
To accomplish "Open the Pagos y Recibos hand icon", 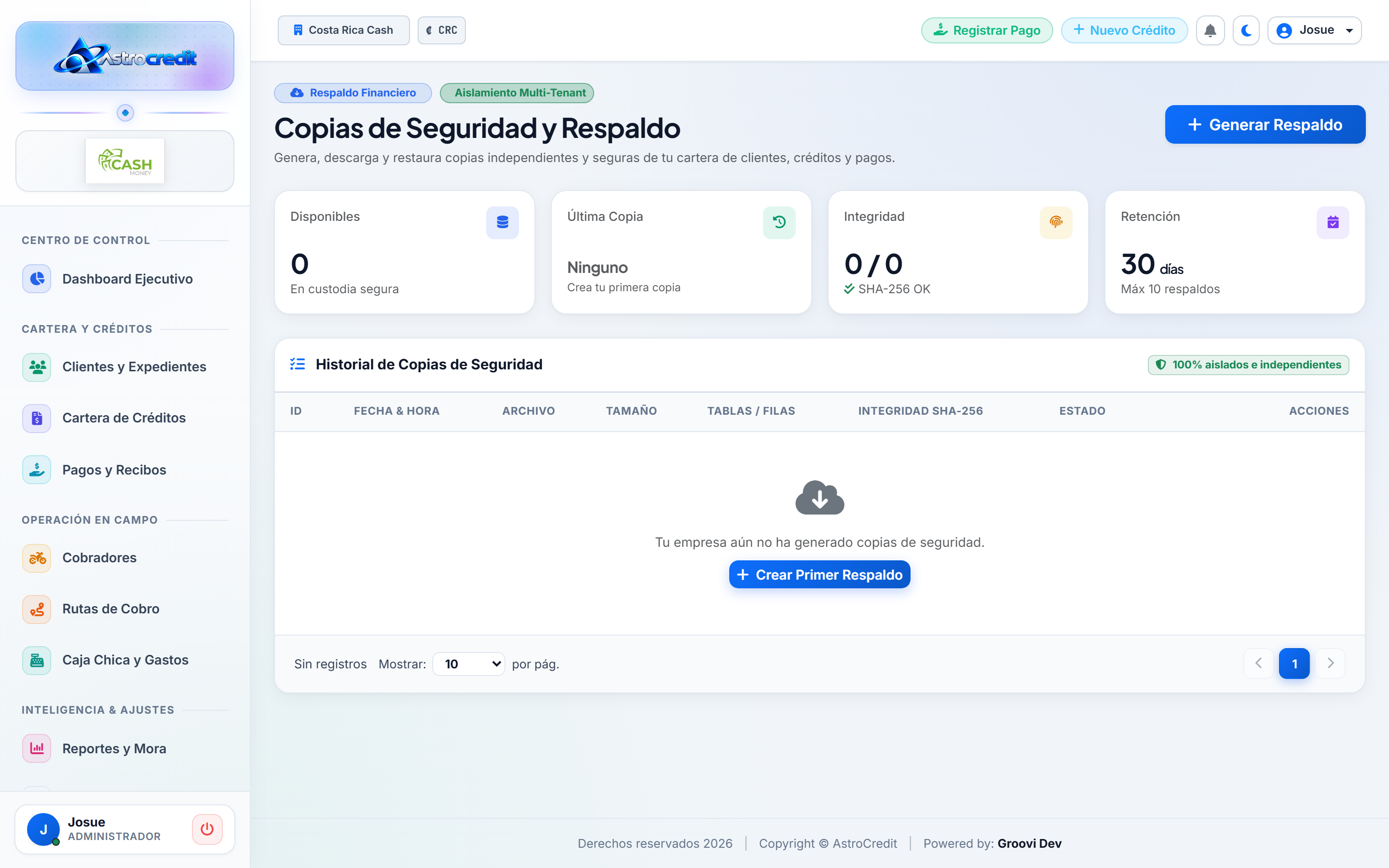I will pos(37,470).
